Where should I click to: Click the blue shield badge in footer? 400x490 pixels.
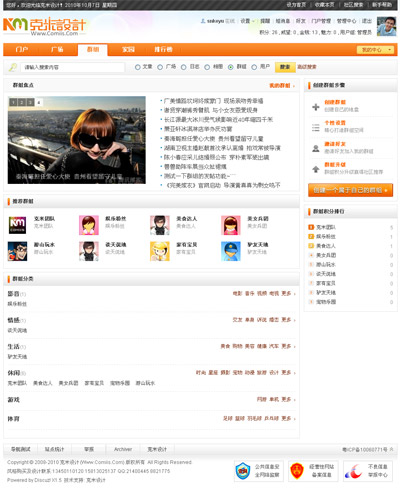pyautogui.click(x=243, y=471)
